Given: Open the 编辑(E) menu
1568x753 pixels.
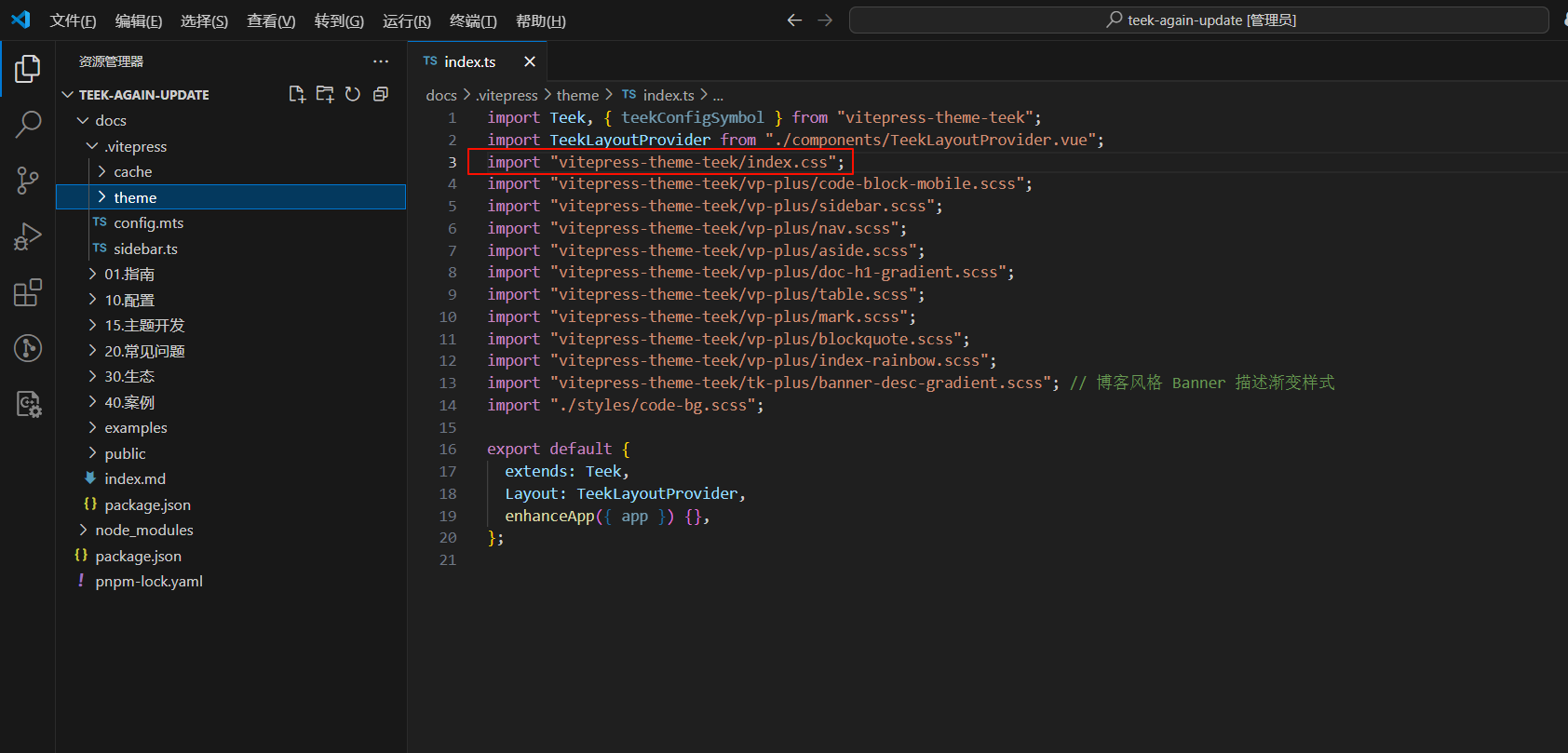Looking at the screenshot, I should click(x=139, y=20).
